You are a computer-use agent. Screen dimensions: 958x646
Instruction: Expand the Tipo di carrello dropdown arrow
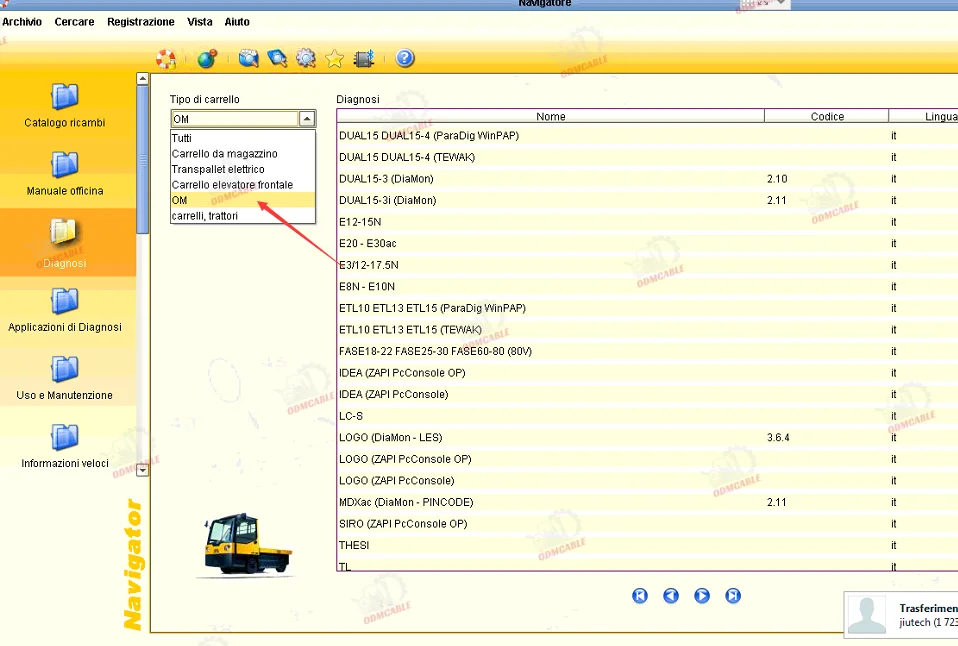pyautogui.click(x=307, y=119)
